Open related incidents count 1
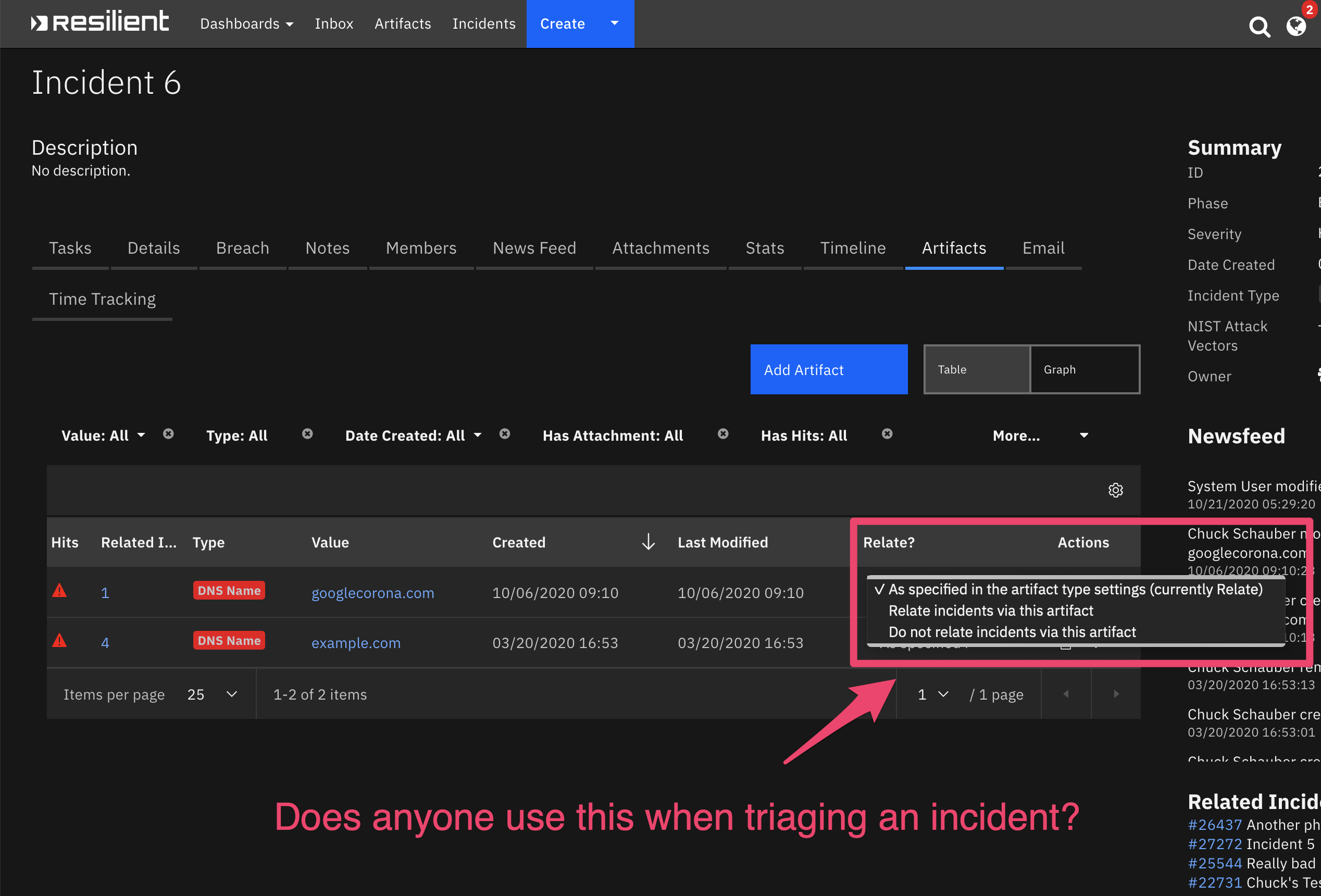The width and height of the screenshot is (1321, 896). point(105,593)
